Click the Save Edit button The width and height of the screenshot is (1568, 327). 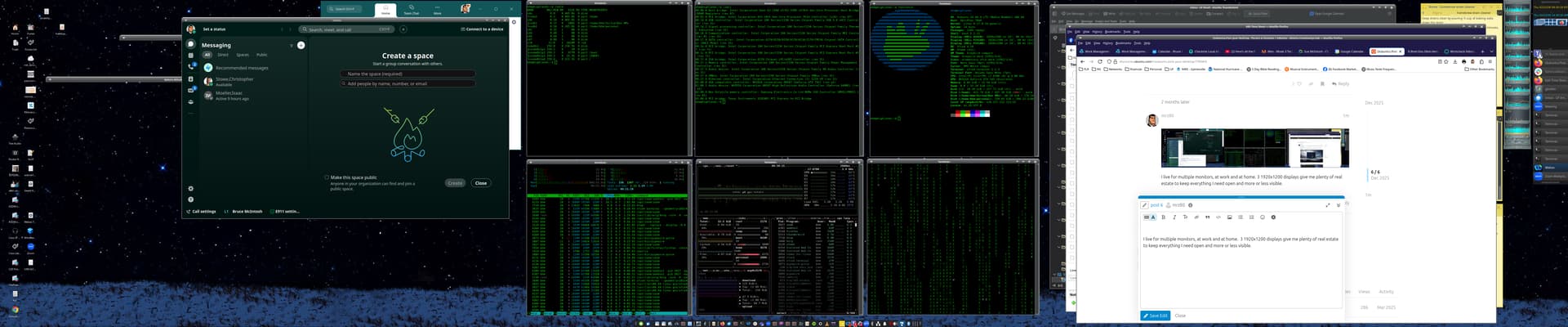(x=1156, y=316)
